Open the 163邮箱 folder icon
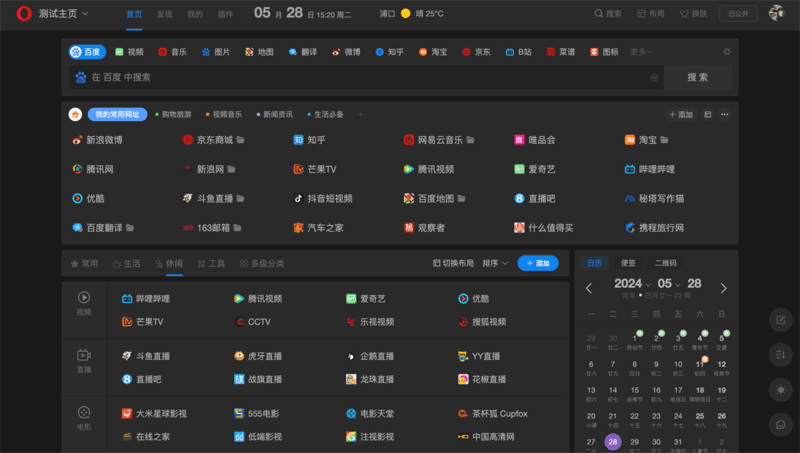 237,228
